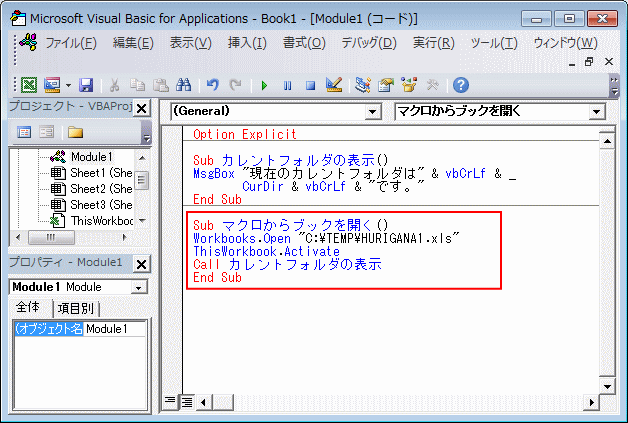Click the Cut scissors icon
Screen dimensions: 628x423
coord(115,85)
